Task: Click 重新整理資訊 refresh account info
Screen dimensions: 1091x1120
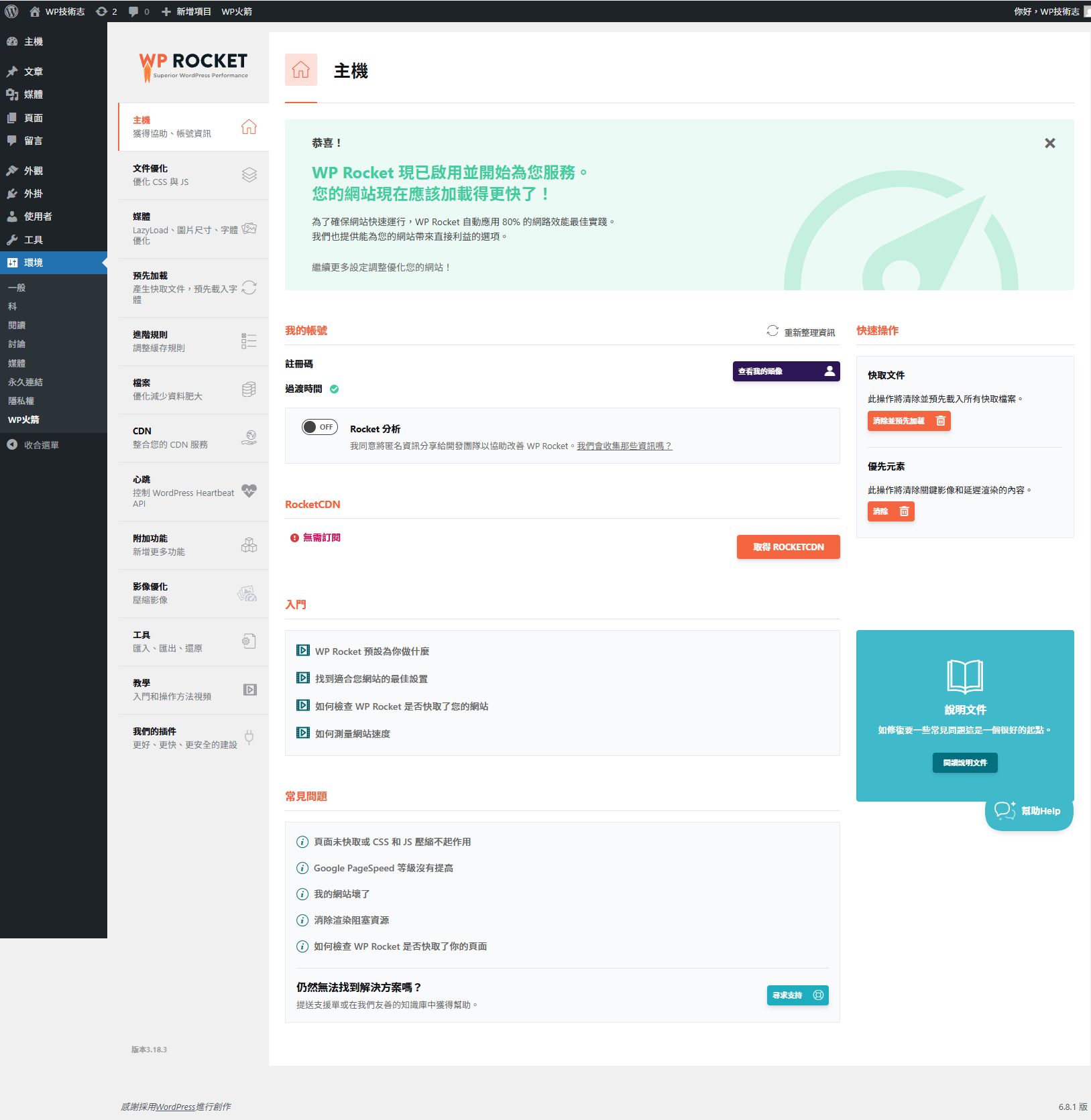Action: (x=801, y=332)
